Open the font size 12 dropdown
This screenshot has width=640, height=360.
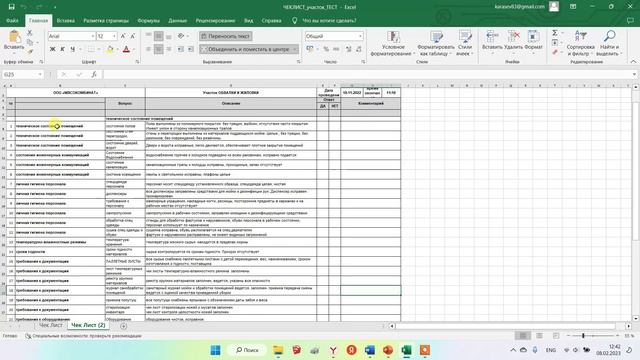coord(114,36)
